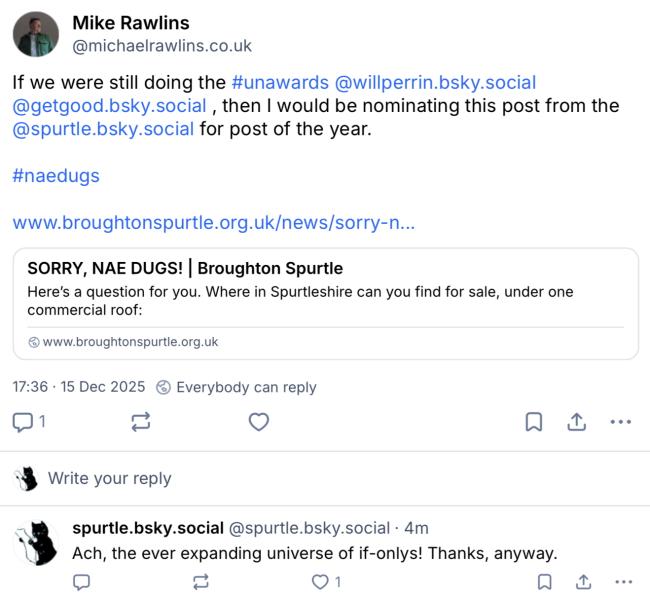Like Mike Rawlins' post with heart icon

point(259,422)
